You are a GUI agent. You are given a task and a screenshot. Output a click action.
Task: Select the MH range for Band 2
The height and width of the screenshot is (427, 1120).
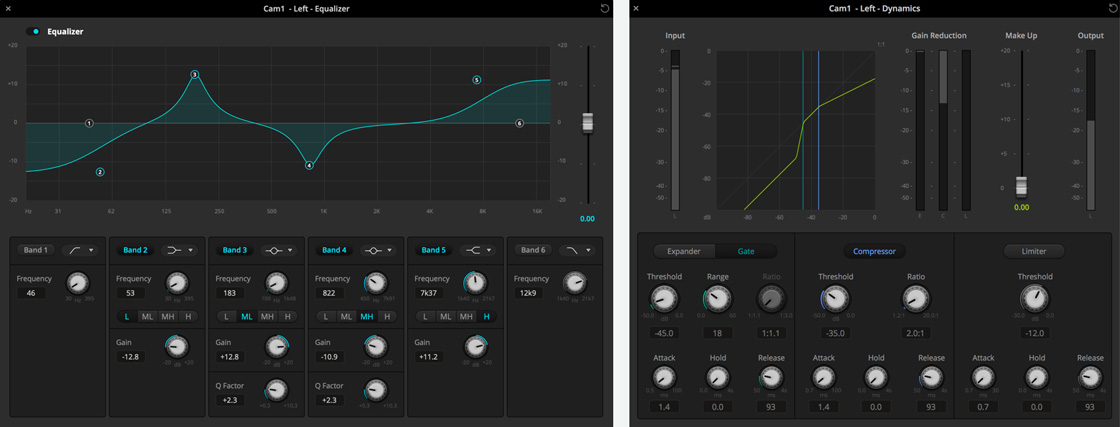pyautogui.click(x=168, y=317)
